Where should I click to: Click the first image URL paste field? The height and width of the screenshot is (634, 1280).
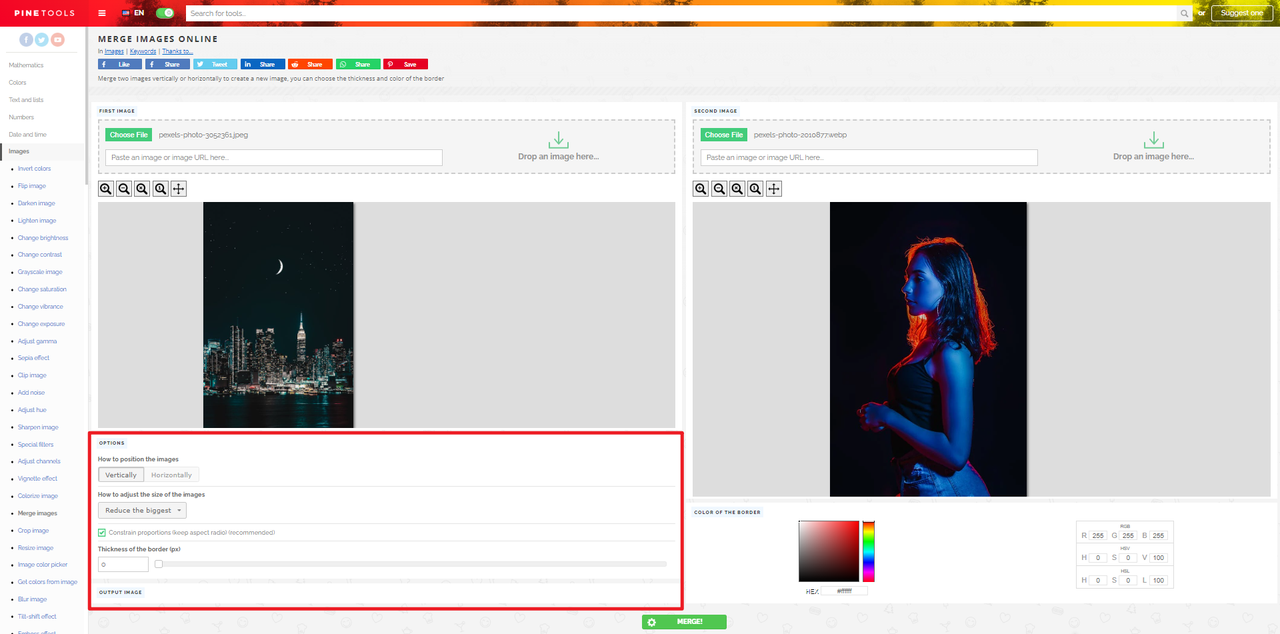(x=274, y=157)
